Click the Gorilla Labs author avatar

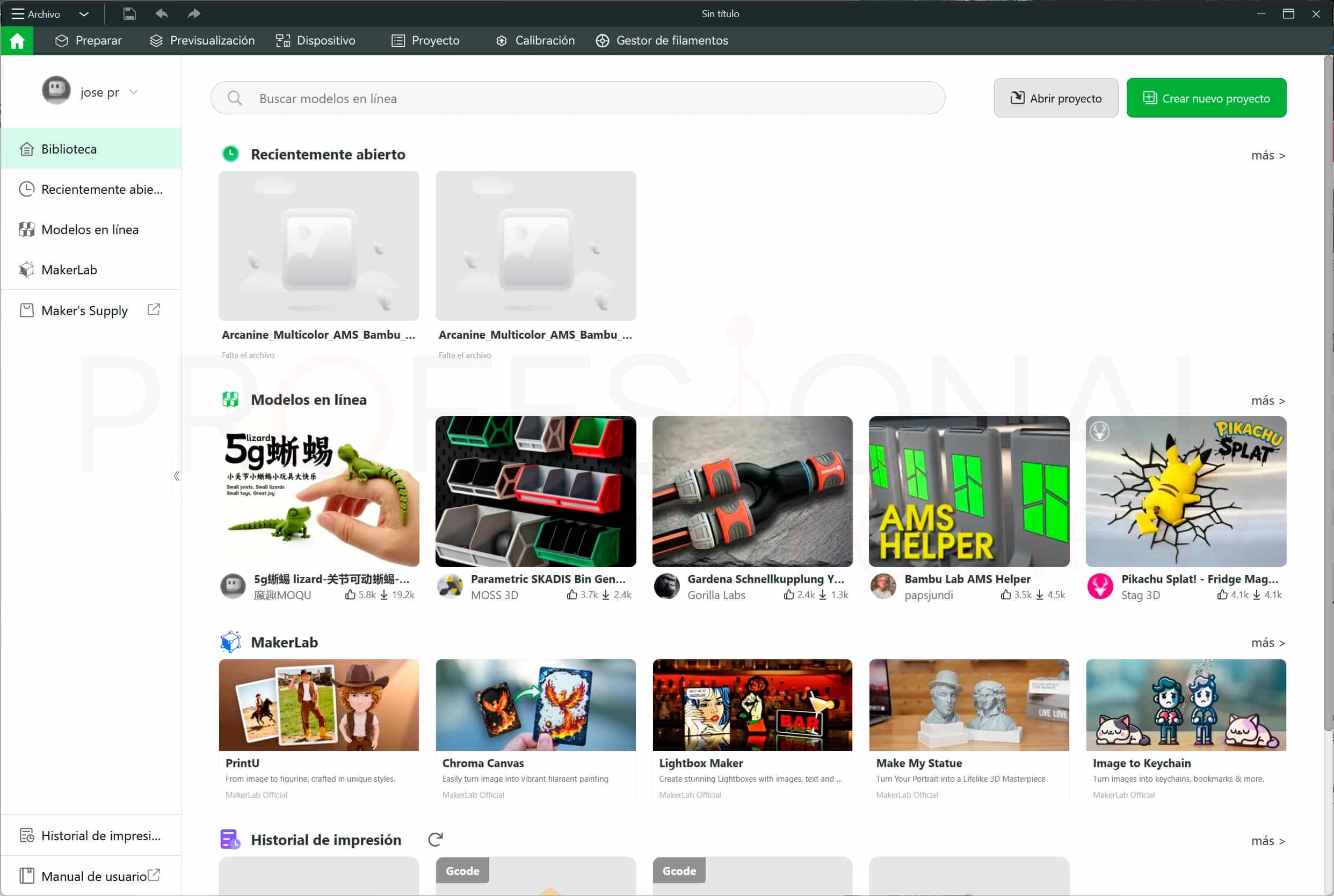[x=666, y=586]
